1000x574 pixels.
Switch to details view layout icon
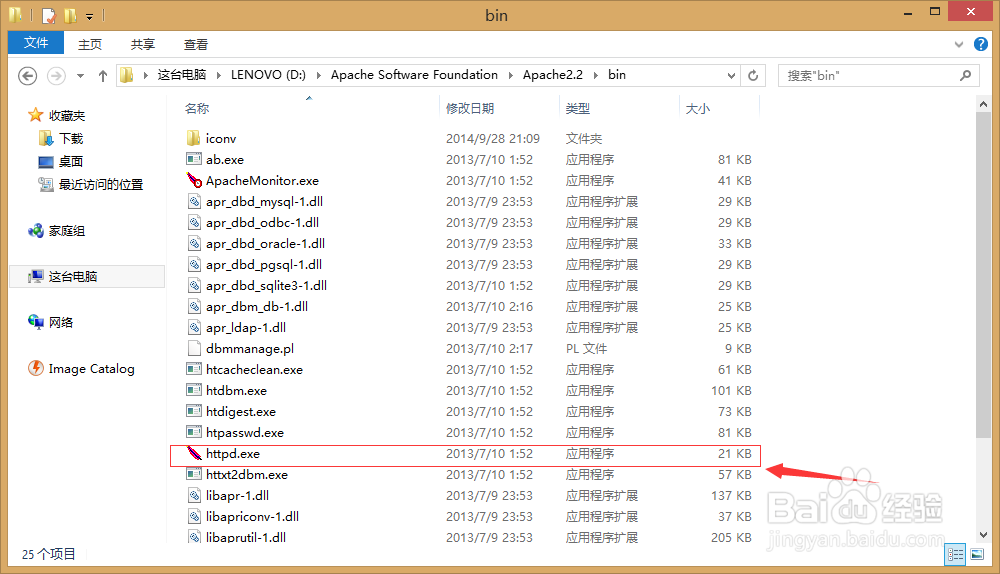pos(955,554)
